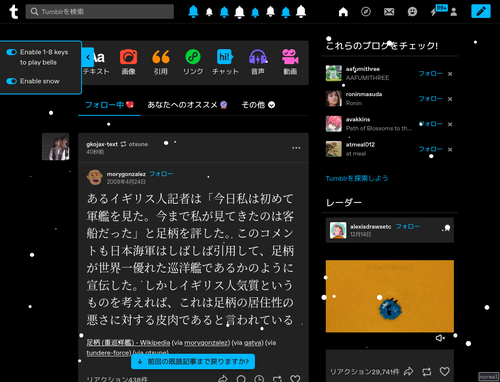Viewport: 500px width, 382px height.
Task: Create a video post (動画)
Action: (x=290, y=62)
